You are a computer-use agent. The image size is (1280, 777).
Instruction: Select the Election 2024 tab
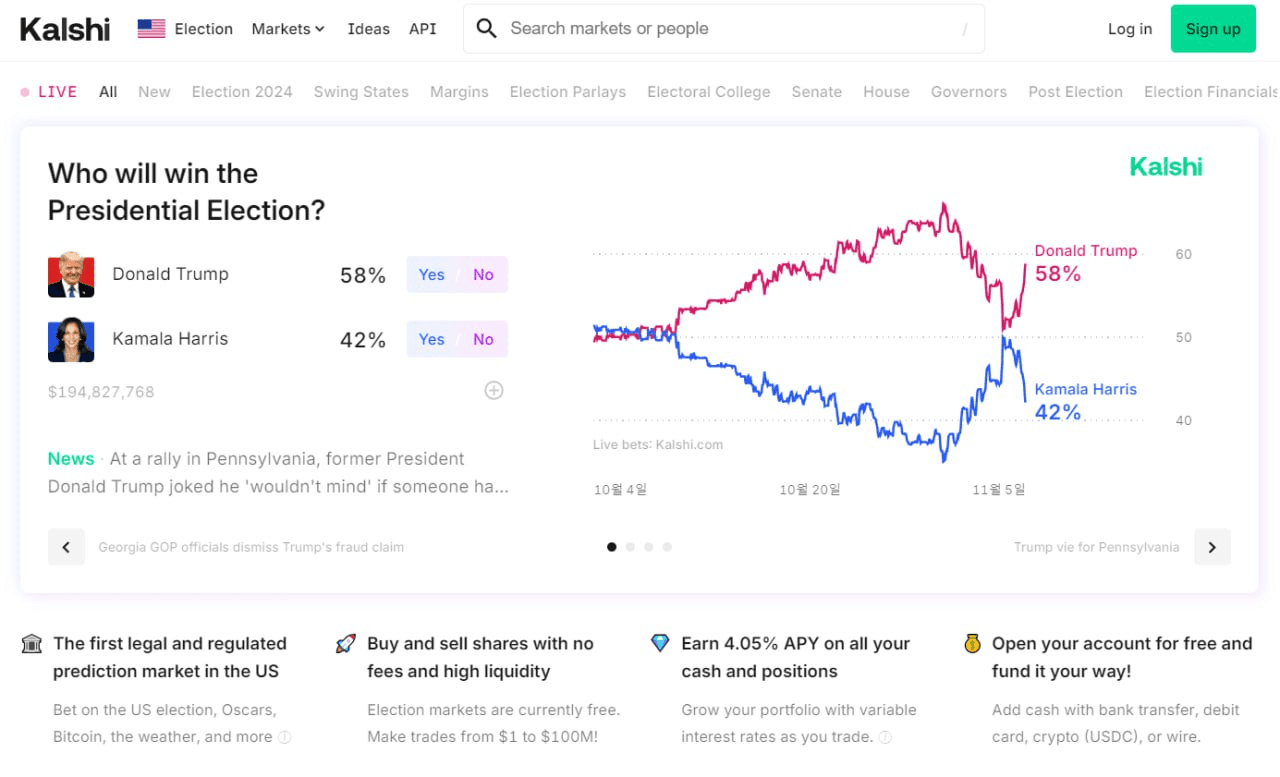click(242, 92)
